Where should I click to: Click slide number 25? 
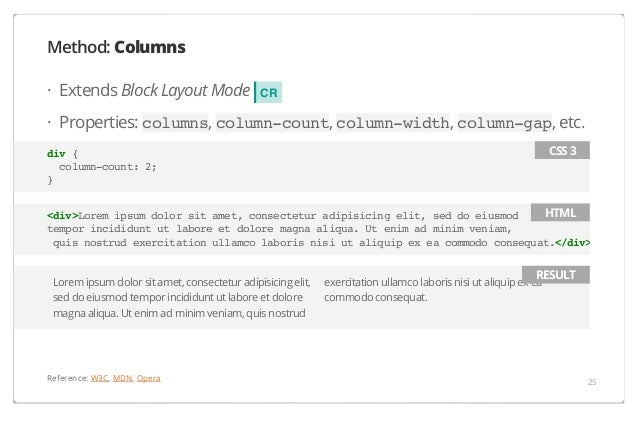coord(592,382)
